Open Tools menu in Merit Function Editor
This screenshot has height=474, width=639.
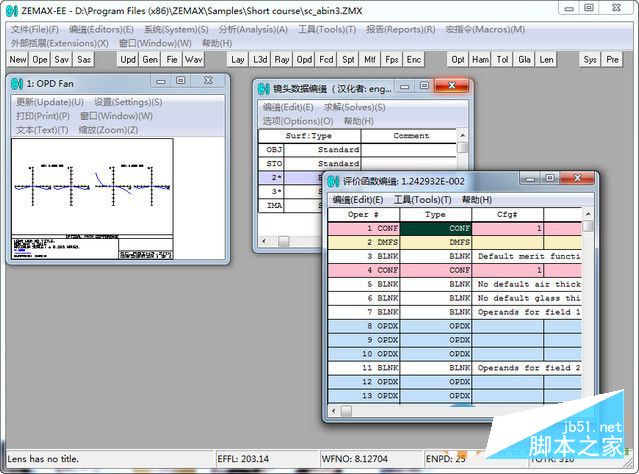[x=422, y=200]
